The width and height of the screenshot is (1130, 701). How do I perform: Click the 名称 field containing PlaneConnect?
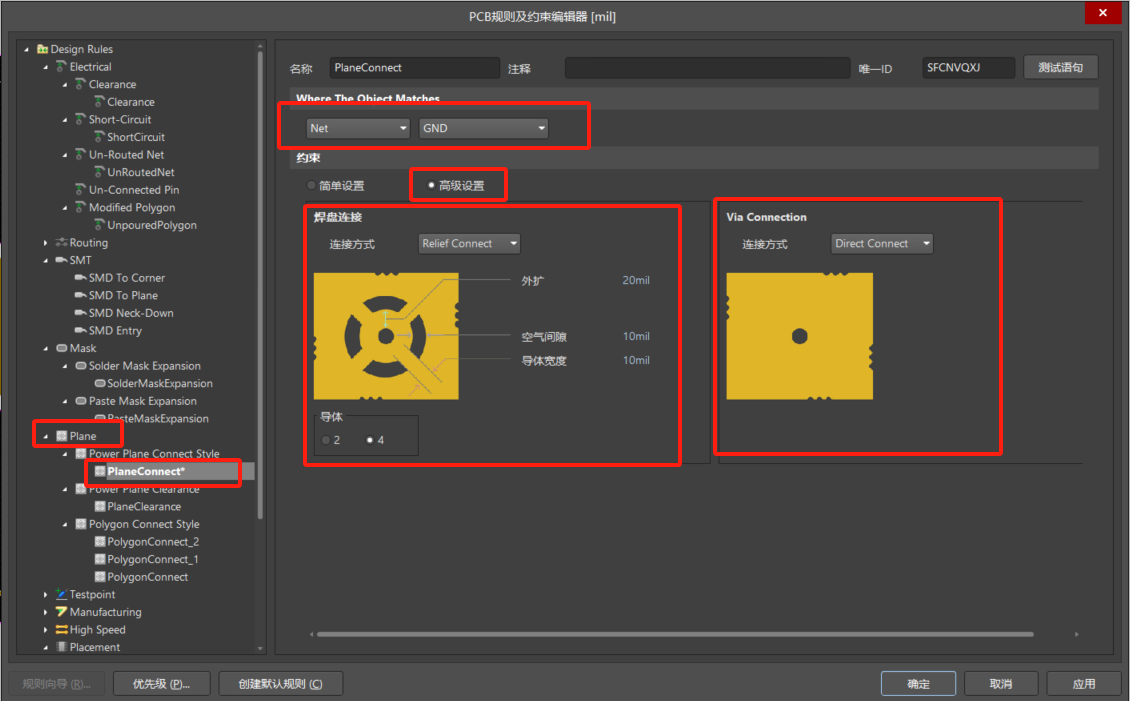pyautogui.click(x=414, y=68)
